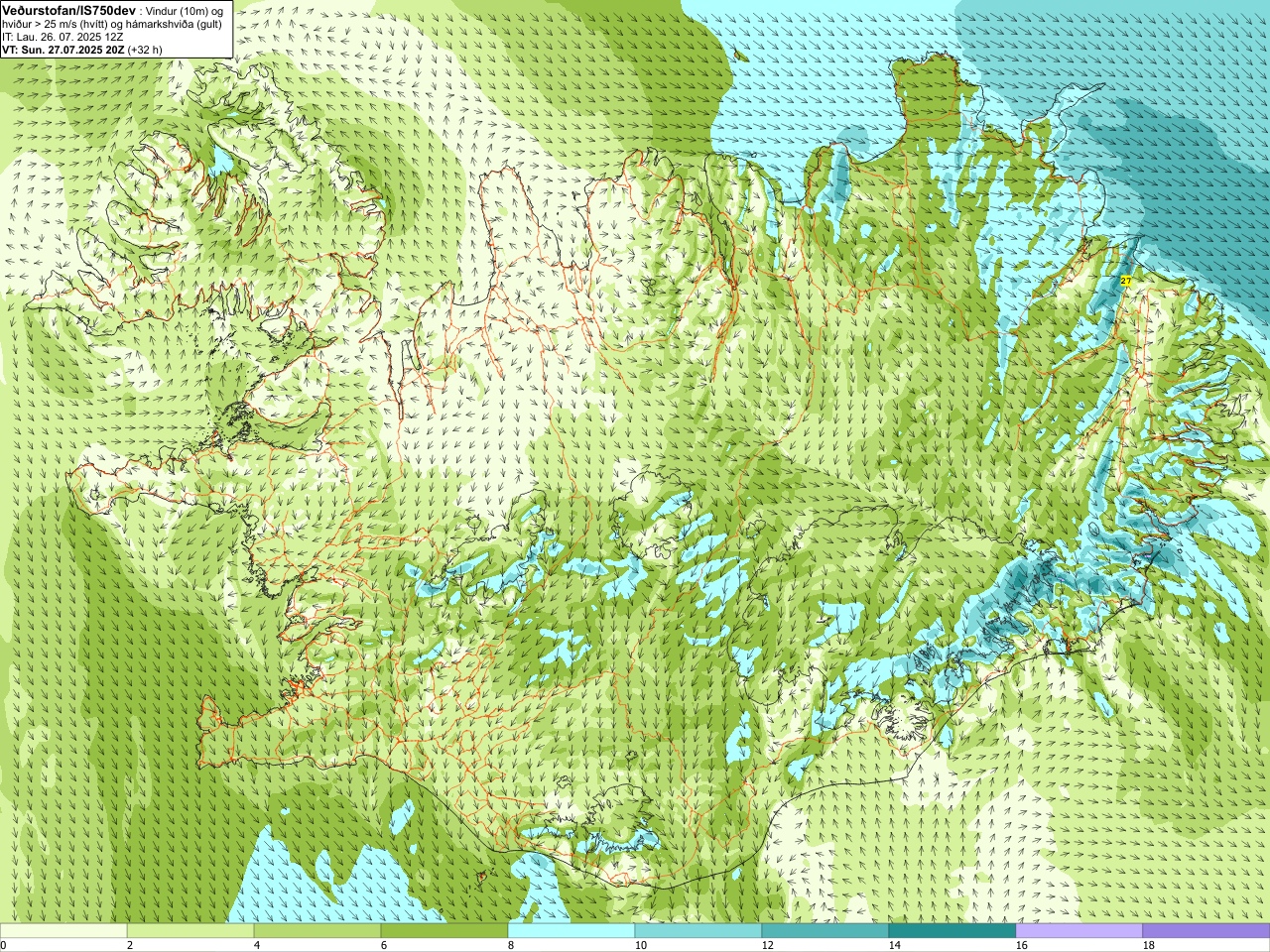The height and width of the screenshot is (952, 1270).
Task: Click the legend tick label '6'
Action: point(384,945)
